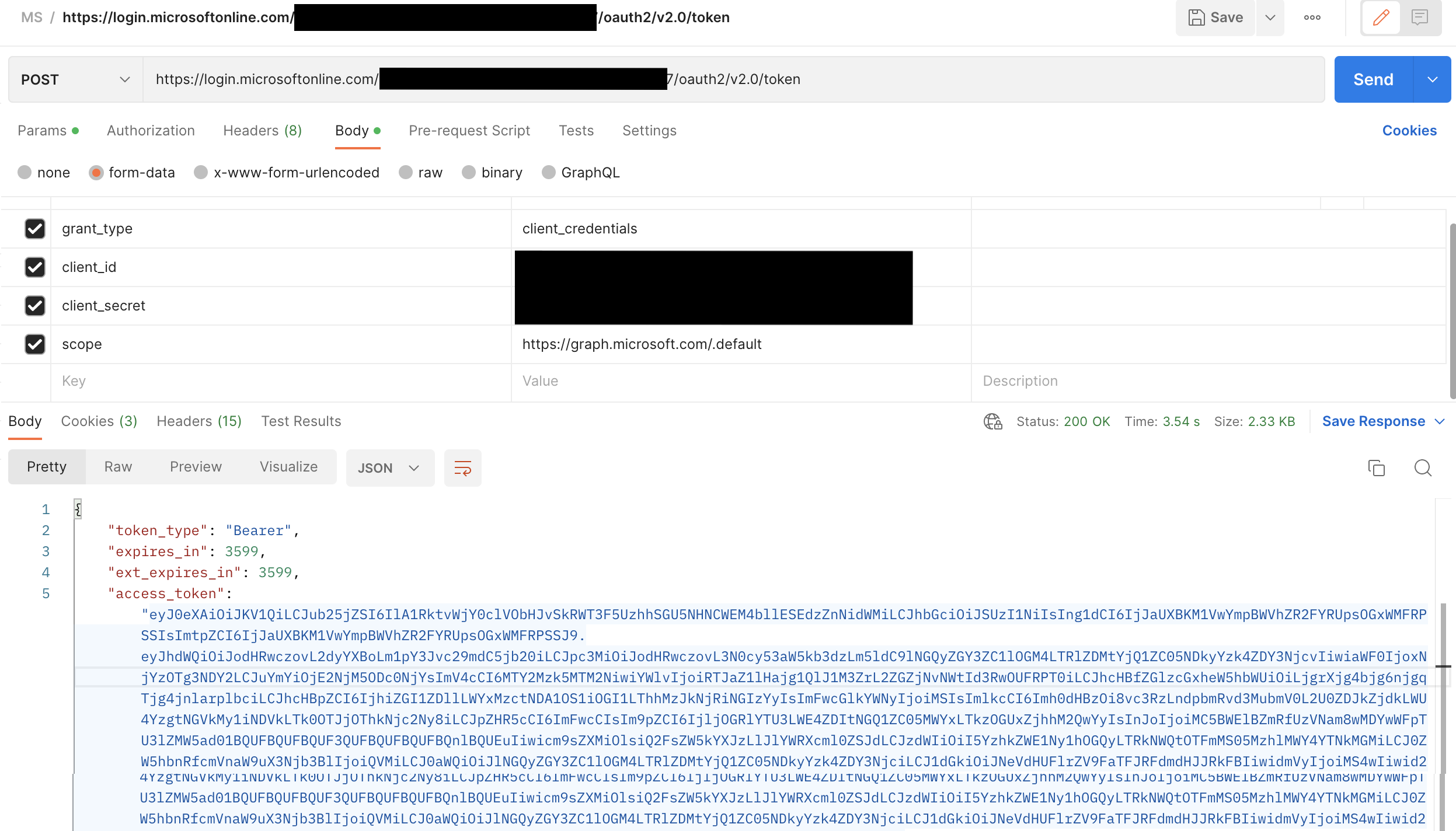Click the response body vertical scrollbar

coord(1444,689)
